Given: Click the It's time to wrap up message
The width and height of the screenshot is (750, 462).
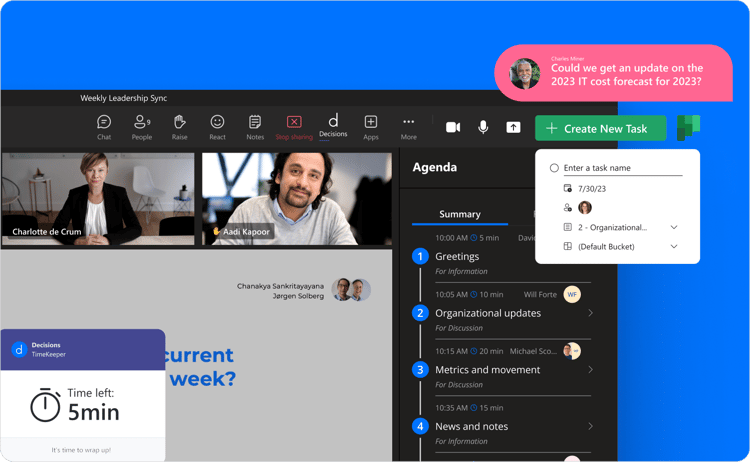Looking at the screenshot, I should tap(81, 450).
